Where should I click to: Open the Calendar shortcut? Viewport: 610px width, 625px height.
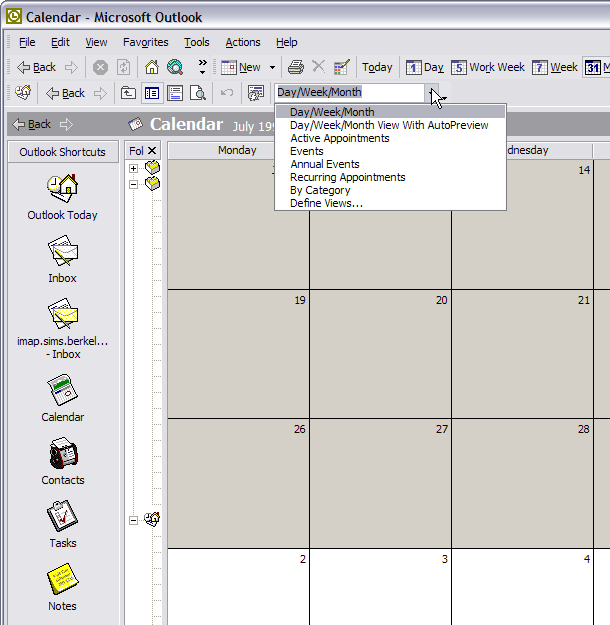tap(63, 398)
